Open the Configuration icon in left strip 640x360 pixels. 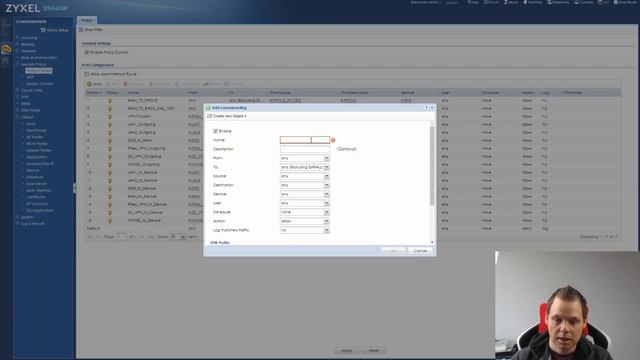pos(6,49)
